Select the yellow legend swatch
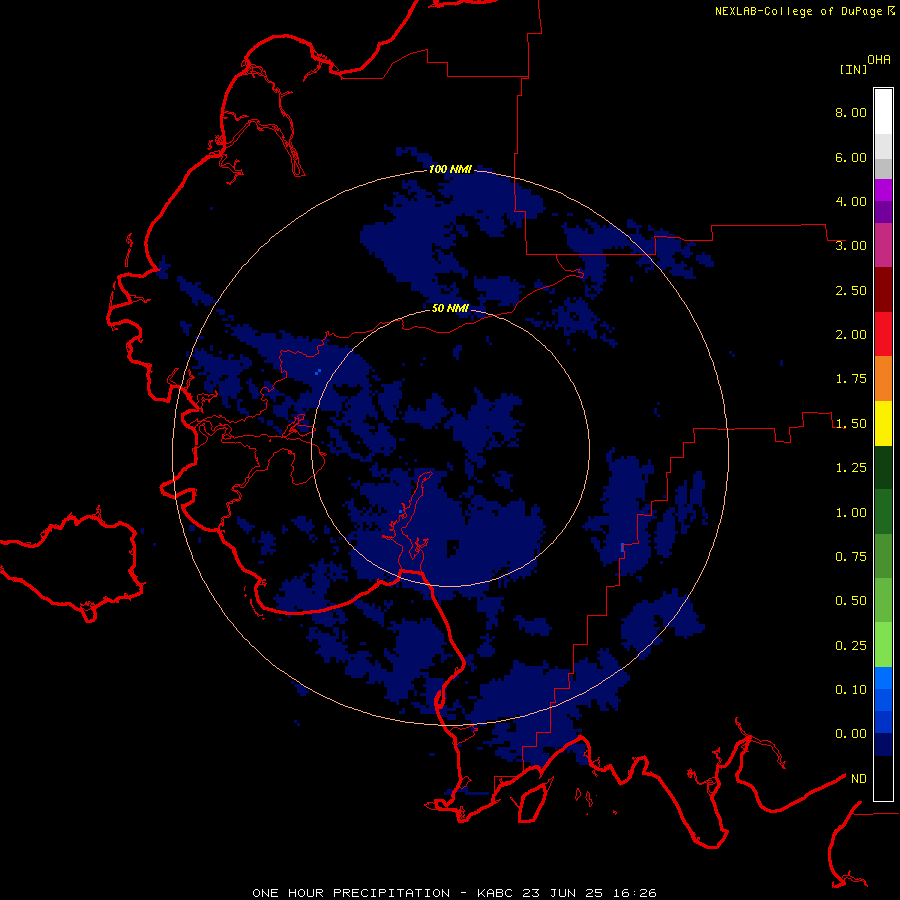Viewport: 900px width, 900px height. point(883,423)
